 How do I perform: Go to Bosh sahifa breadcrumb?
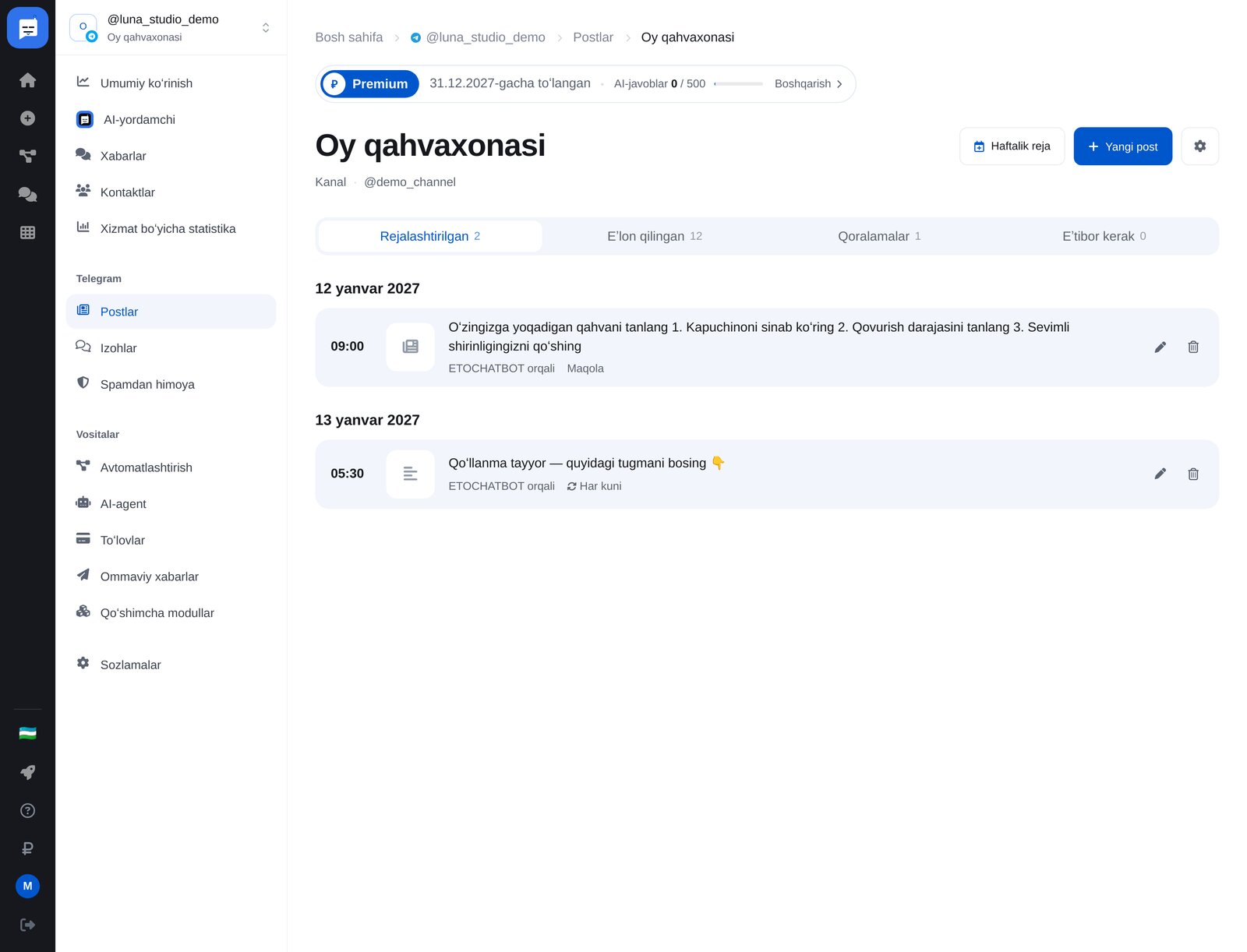tap(348, 37)
